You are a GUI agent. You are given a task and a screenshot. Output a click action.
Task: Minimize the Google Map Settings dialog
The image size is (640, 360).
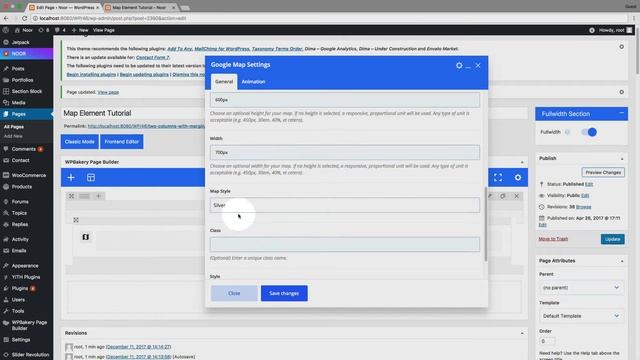(x=468, y=66)
